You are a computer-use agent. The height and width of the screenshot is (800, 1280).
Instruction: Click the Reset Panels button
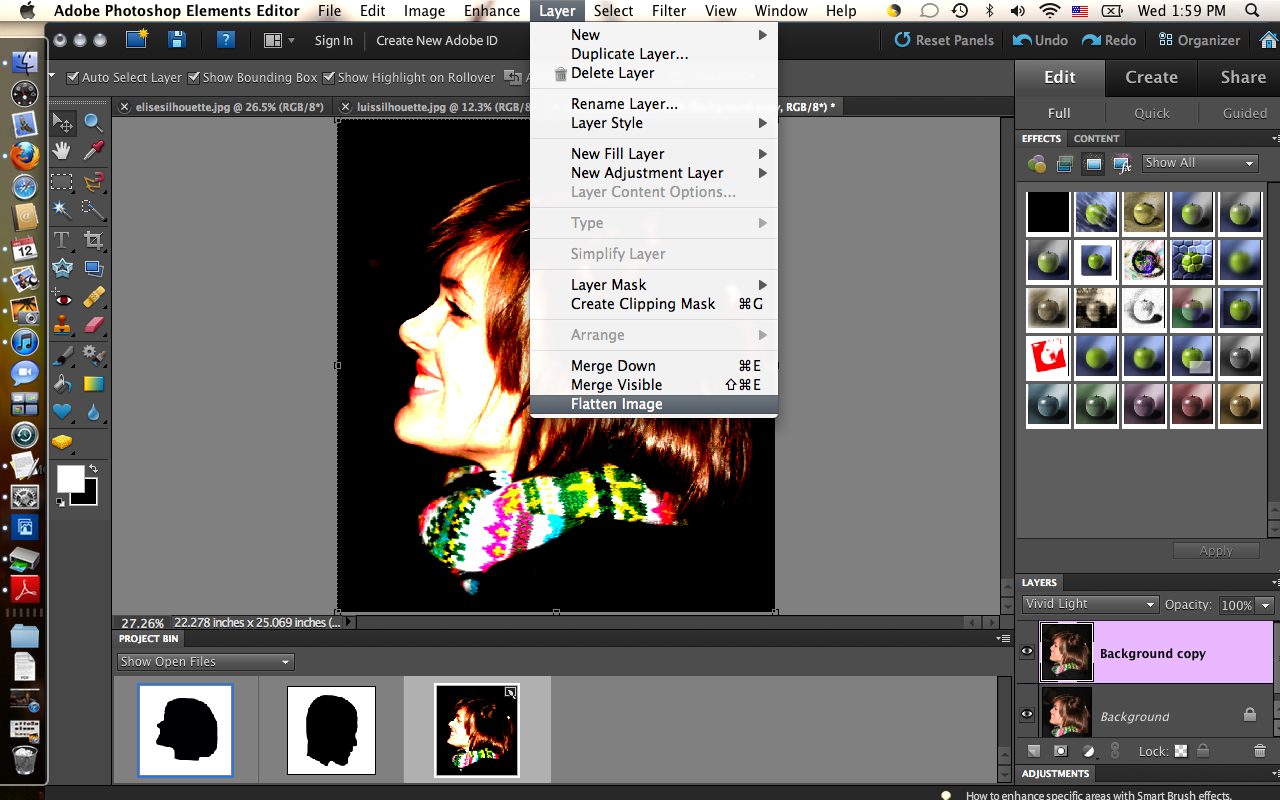point(944,40)
